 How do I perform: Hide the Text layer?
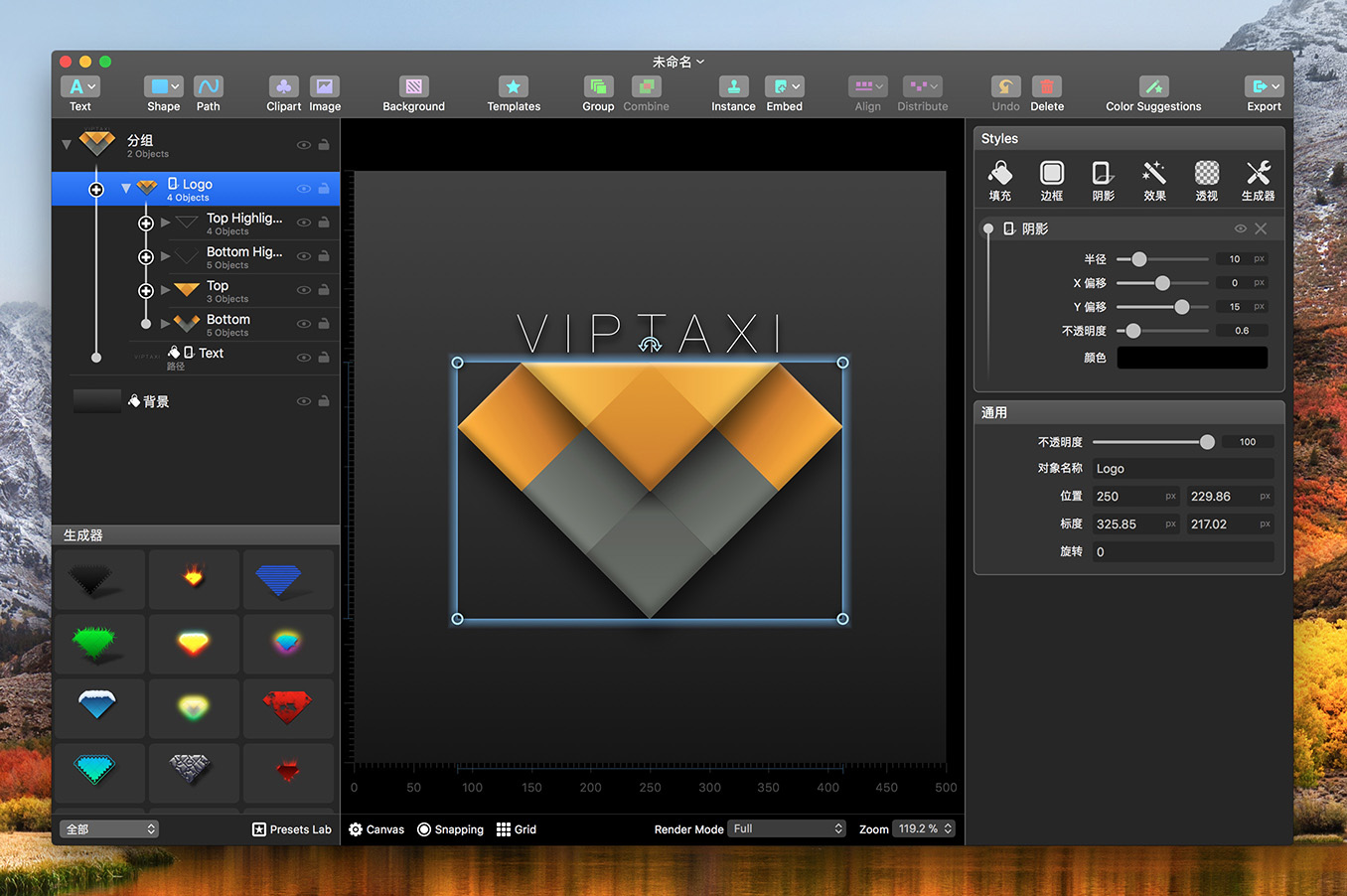tap(304, 358)
